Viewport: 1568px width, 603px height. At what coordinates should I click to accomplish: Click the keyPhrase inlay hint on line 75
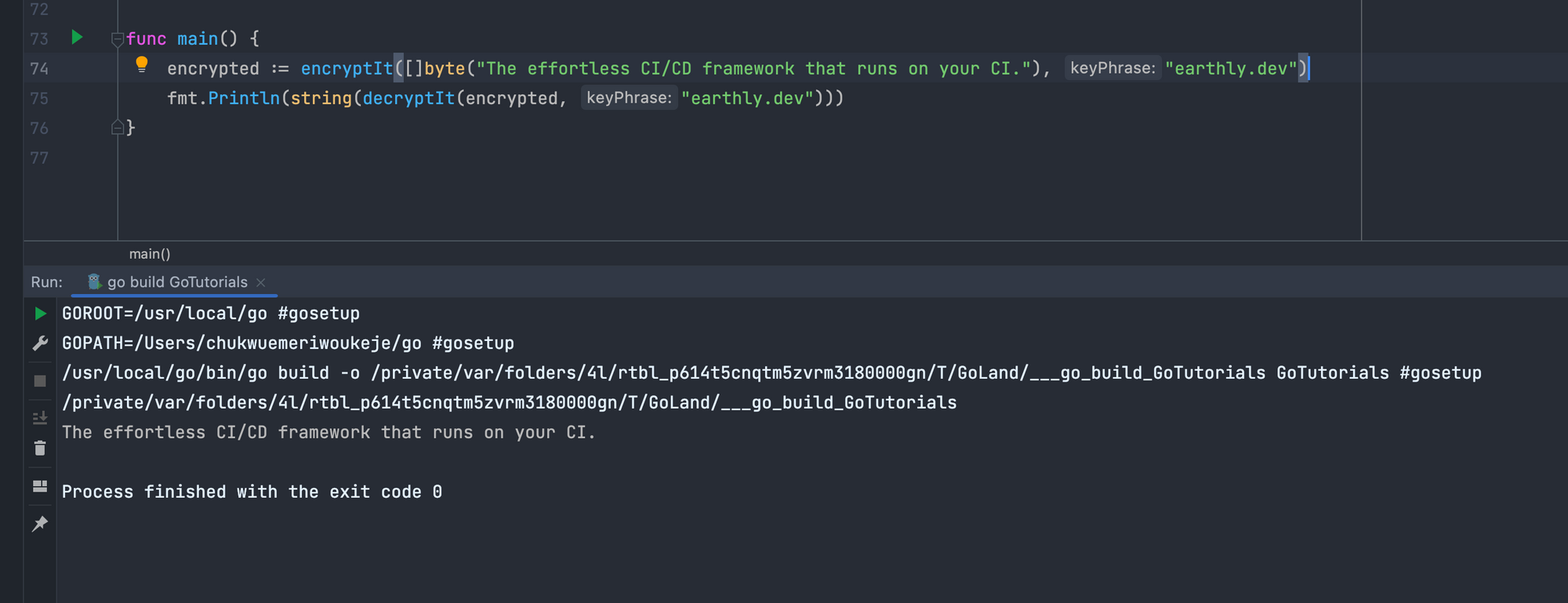click(629, 98)
